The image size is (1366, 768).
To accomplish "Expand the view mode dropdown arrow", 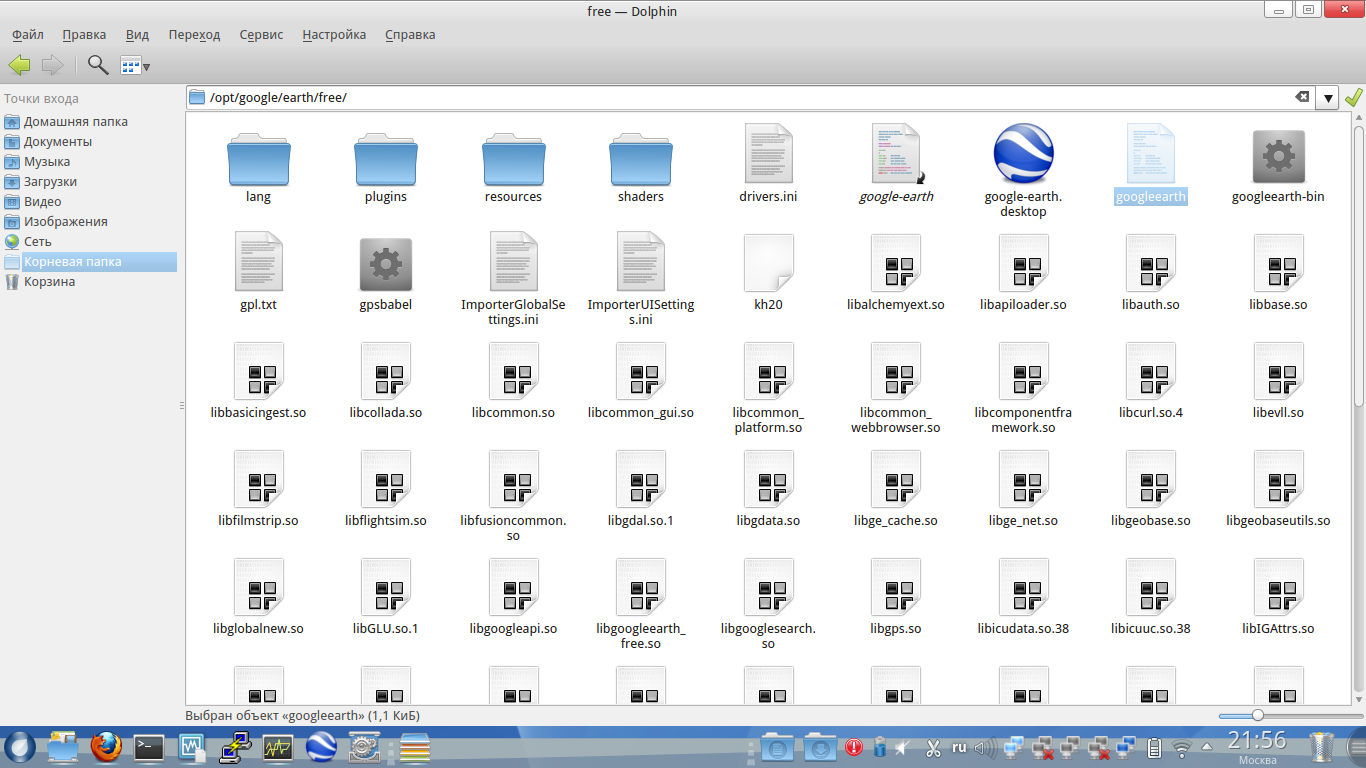I will point(147,67).
